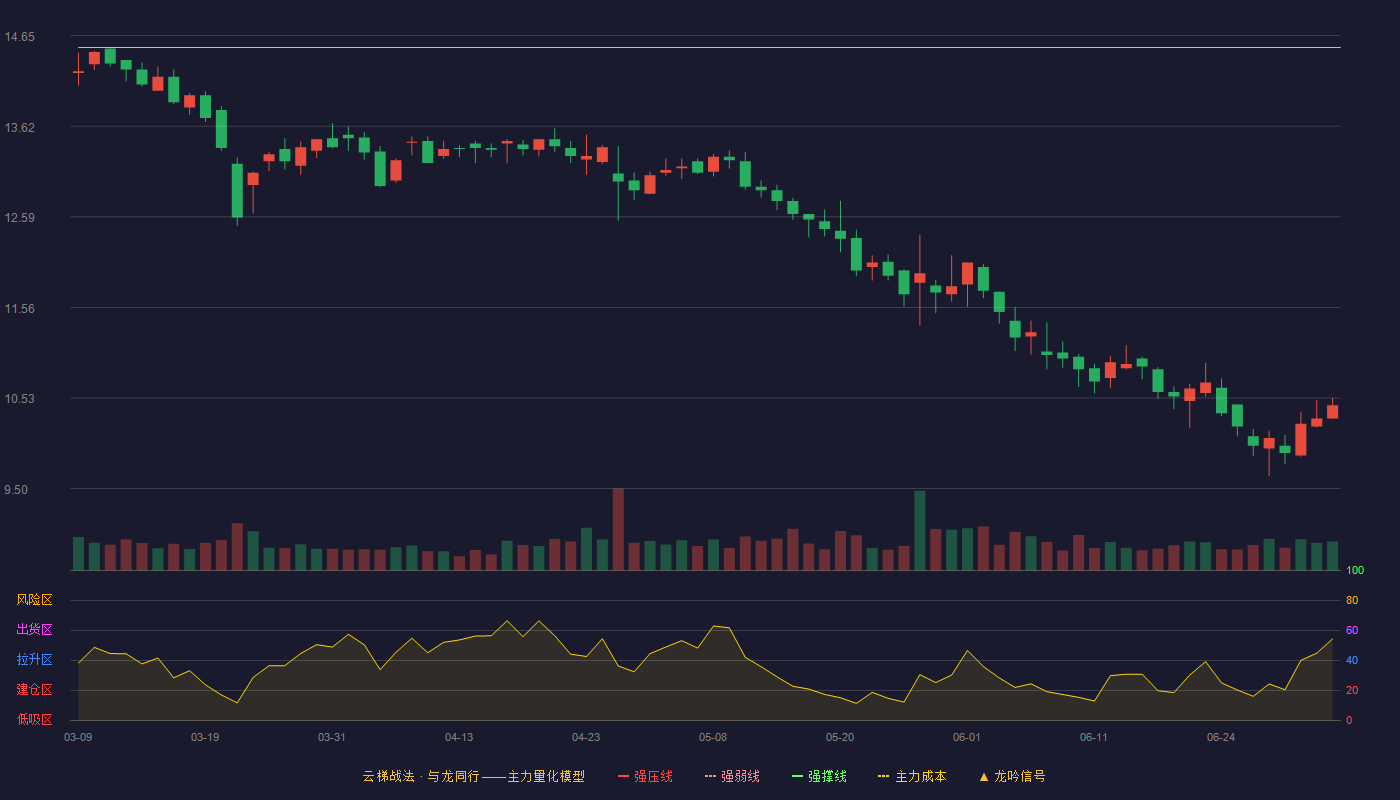1400x800 pixels.
Task: Click the 11.56 price axis label
Action: click(20, 308)
